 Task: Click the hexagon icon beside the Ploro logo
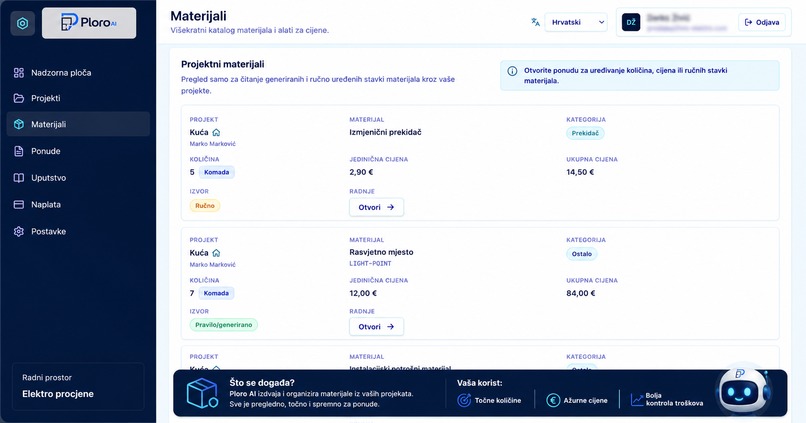[23, 23]
